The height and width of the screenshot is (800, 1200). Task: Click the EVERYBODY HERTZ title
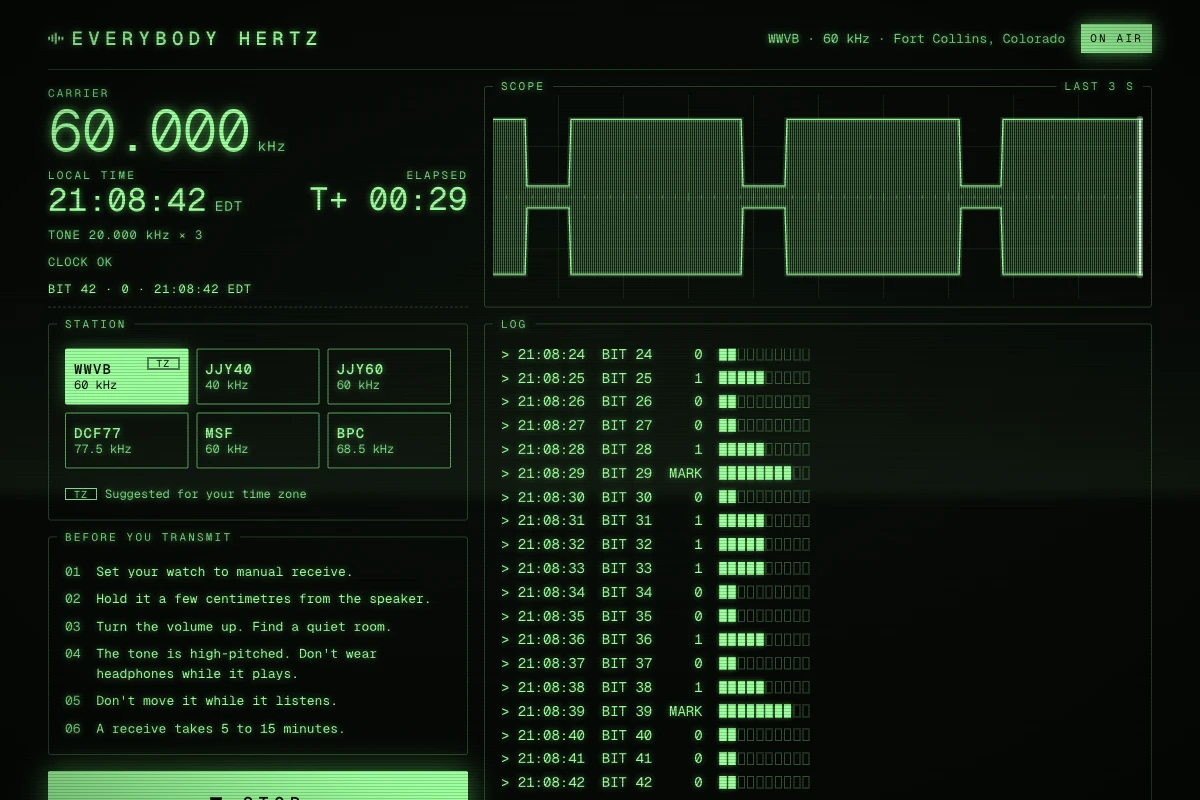point(196,39)
